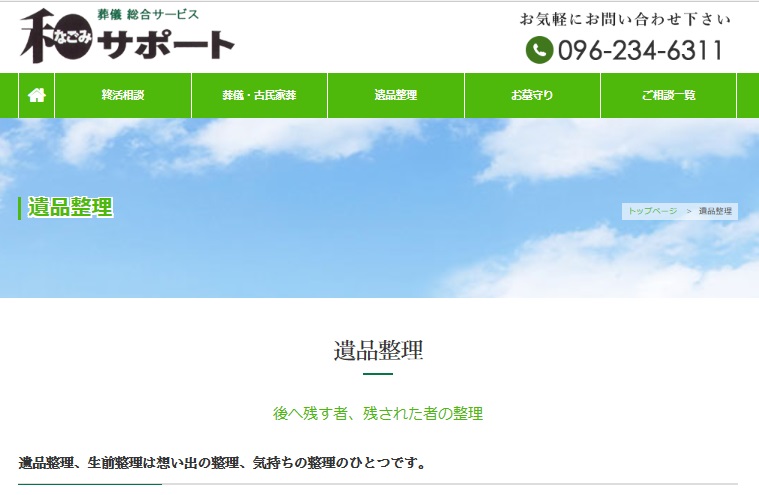759x495 pixels.
Task: Click the centered 遺品整理 section heading
Action: pyautogui.click(x=378, y=350)
